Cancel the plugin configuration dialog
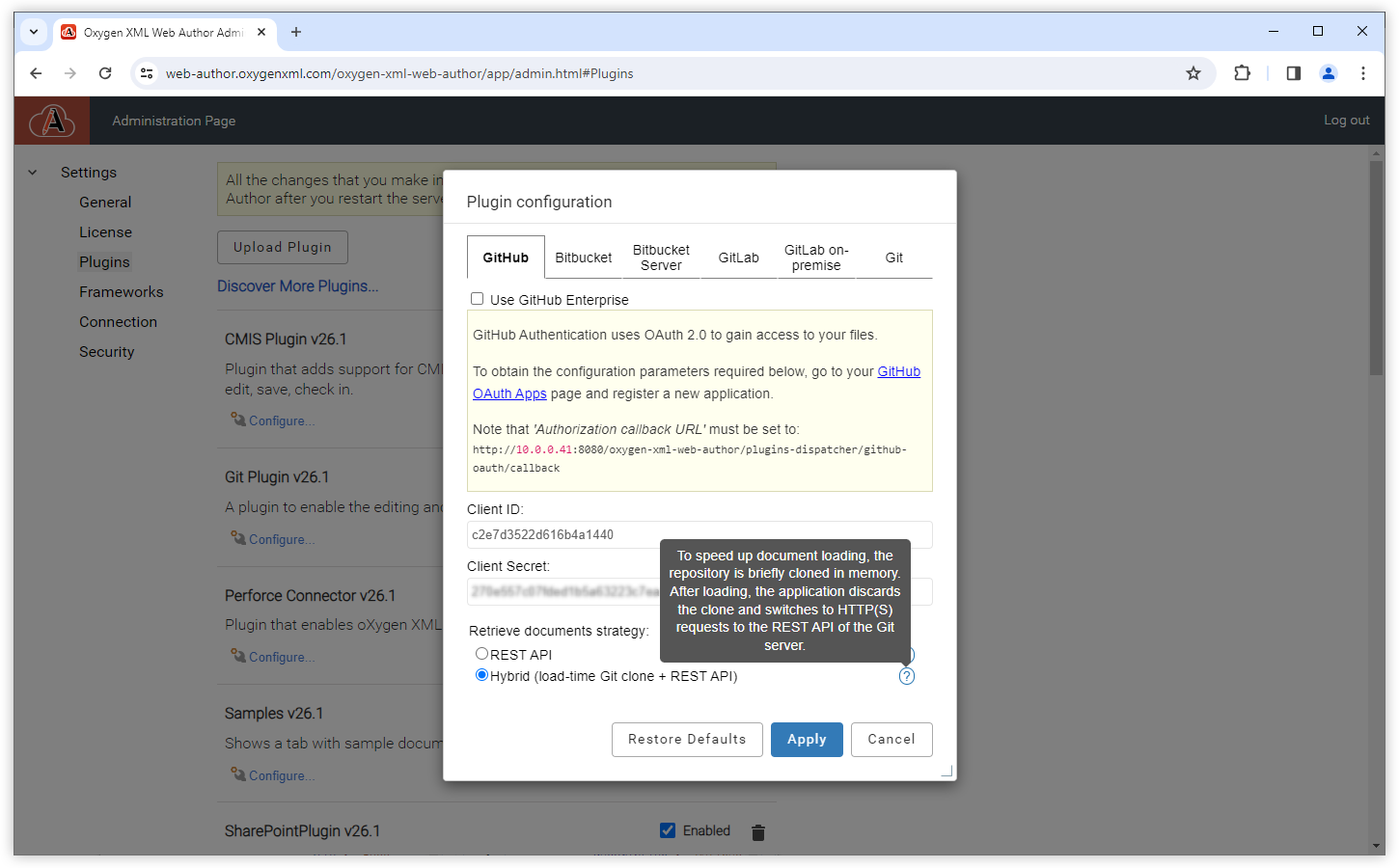The width and height of the screenshot is (1399, 868). click(892, 740)
